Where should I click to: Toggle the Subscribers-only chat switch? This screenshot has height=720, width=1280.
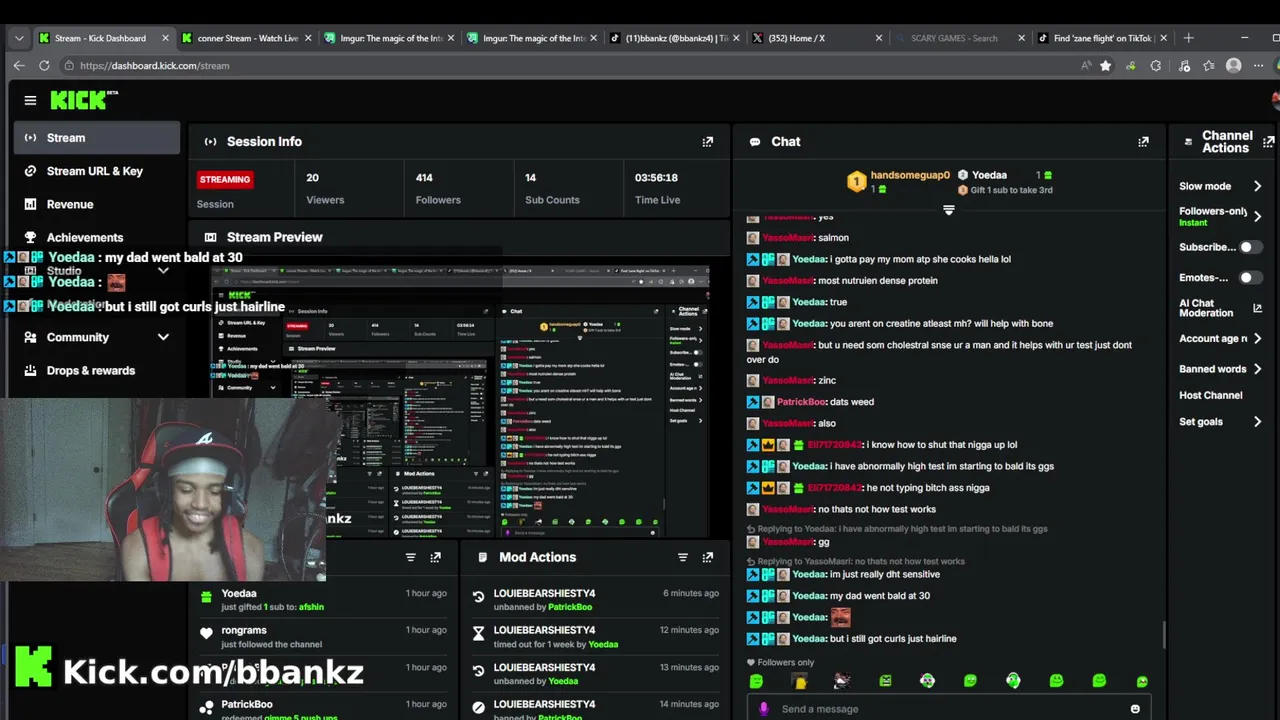coord(1251,247)
